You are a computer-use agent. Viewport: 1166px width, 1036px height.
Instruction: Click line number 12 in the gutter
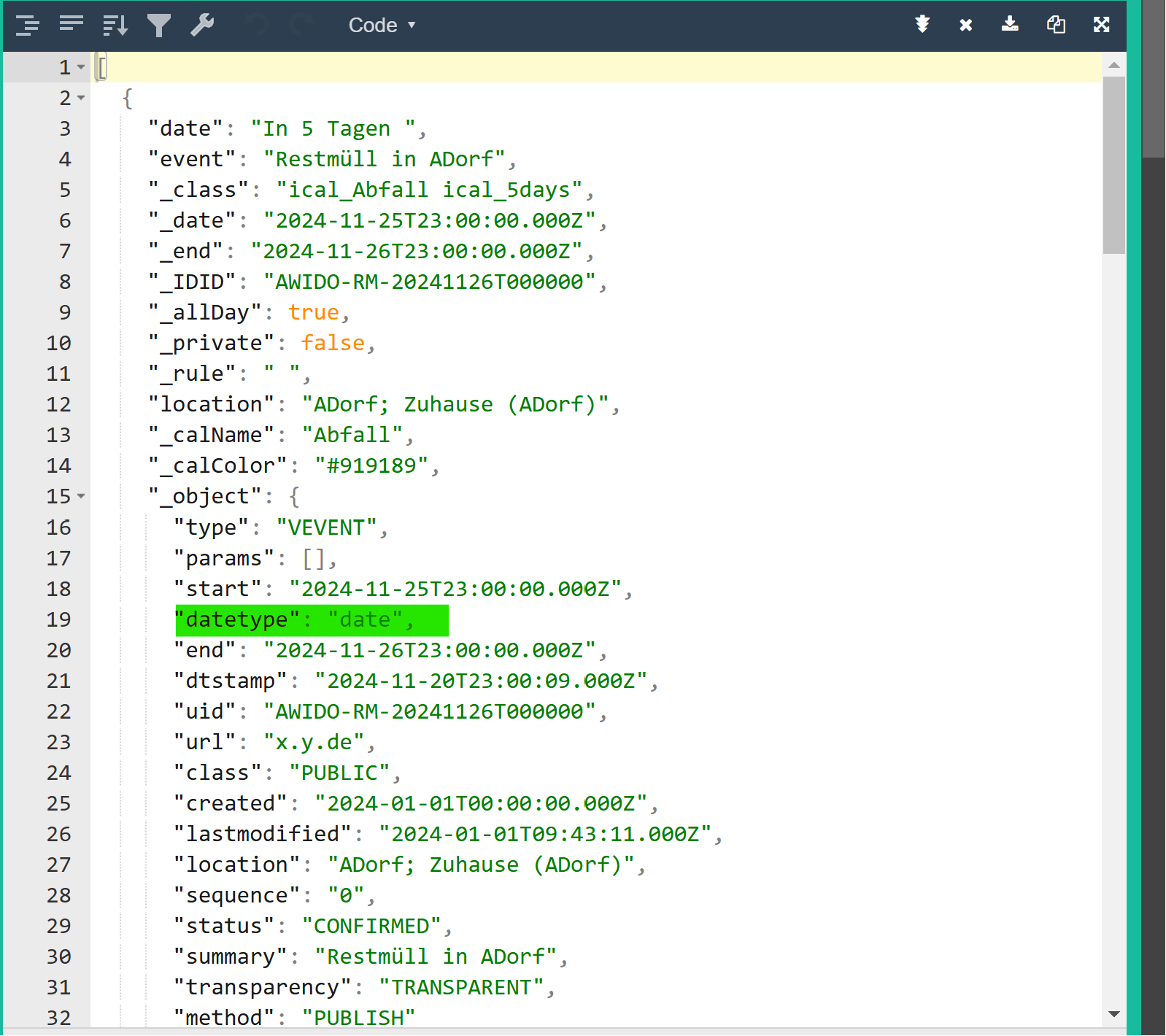[58, 404]
